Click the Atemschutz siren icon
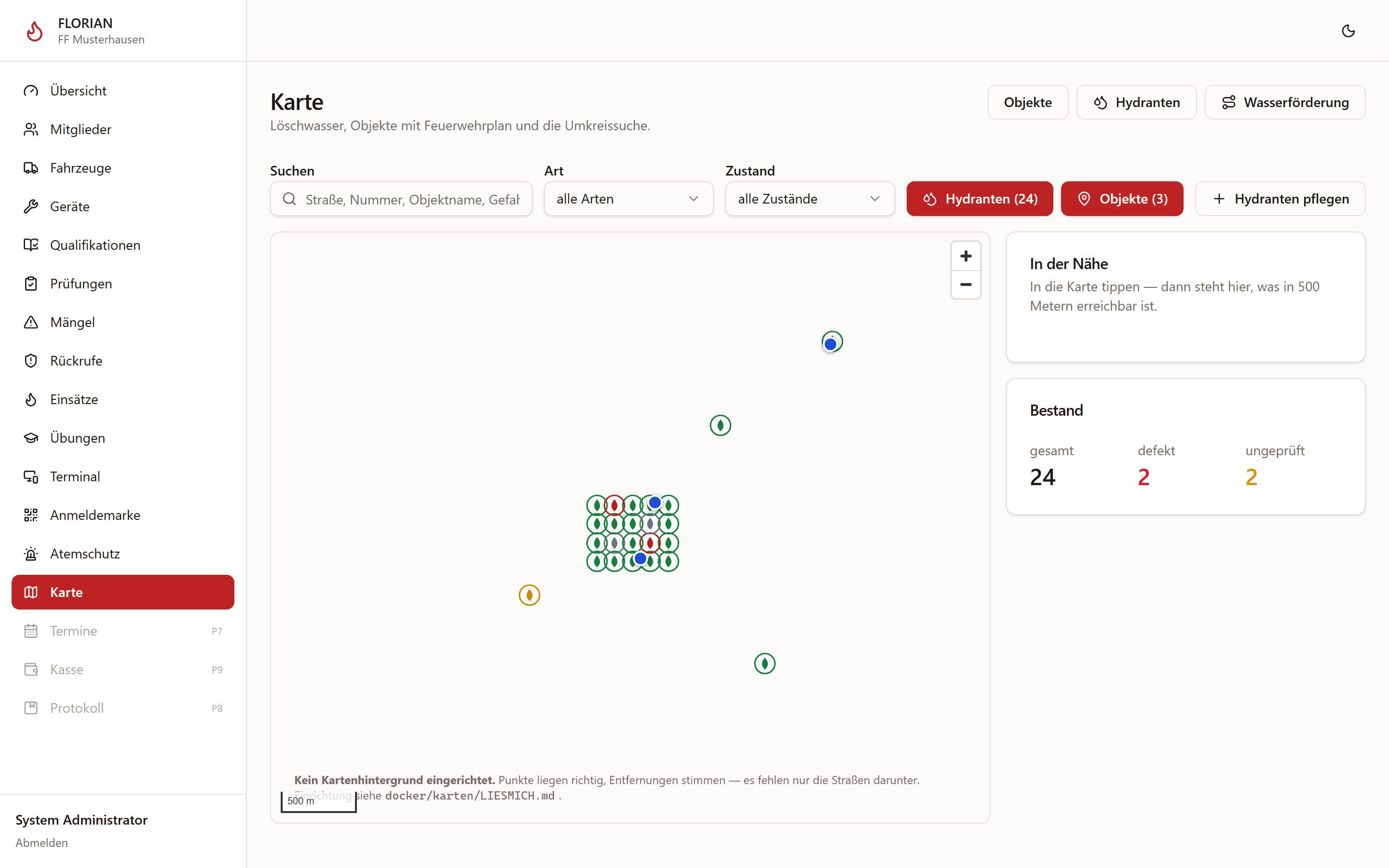 31,554
